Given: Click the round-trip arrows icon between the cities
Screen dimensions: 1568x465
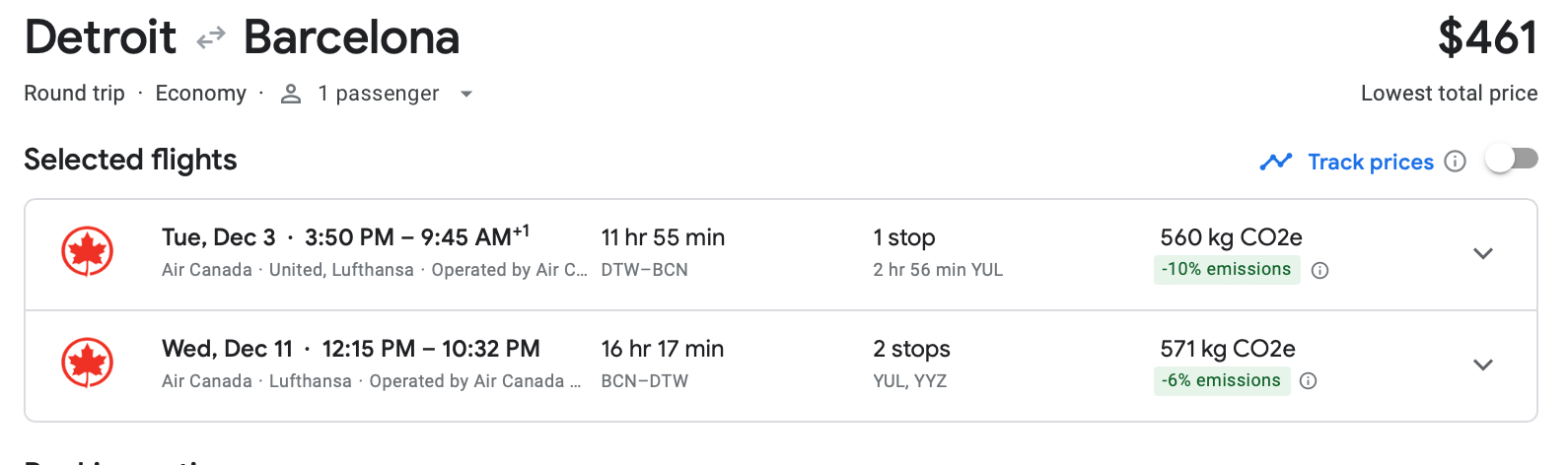Looking at the screenshot, I should pyautogui.click(x=210, y=39).
